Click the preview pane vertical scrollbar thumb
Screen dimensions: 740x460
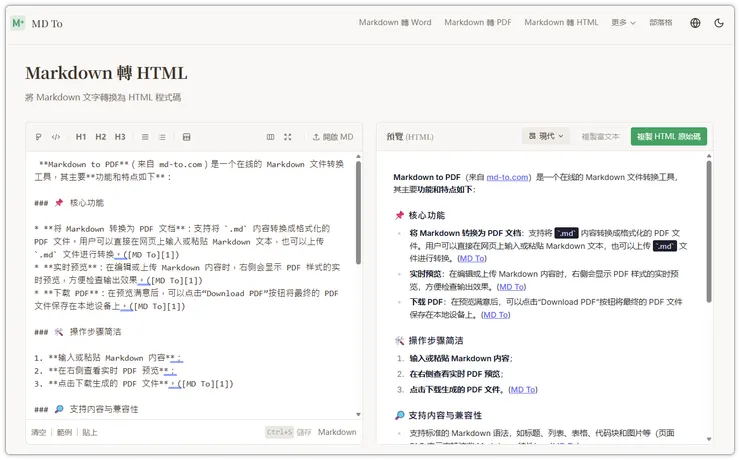pos(709,231)
